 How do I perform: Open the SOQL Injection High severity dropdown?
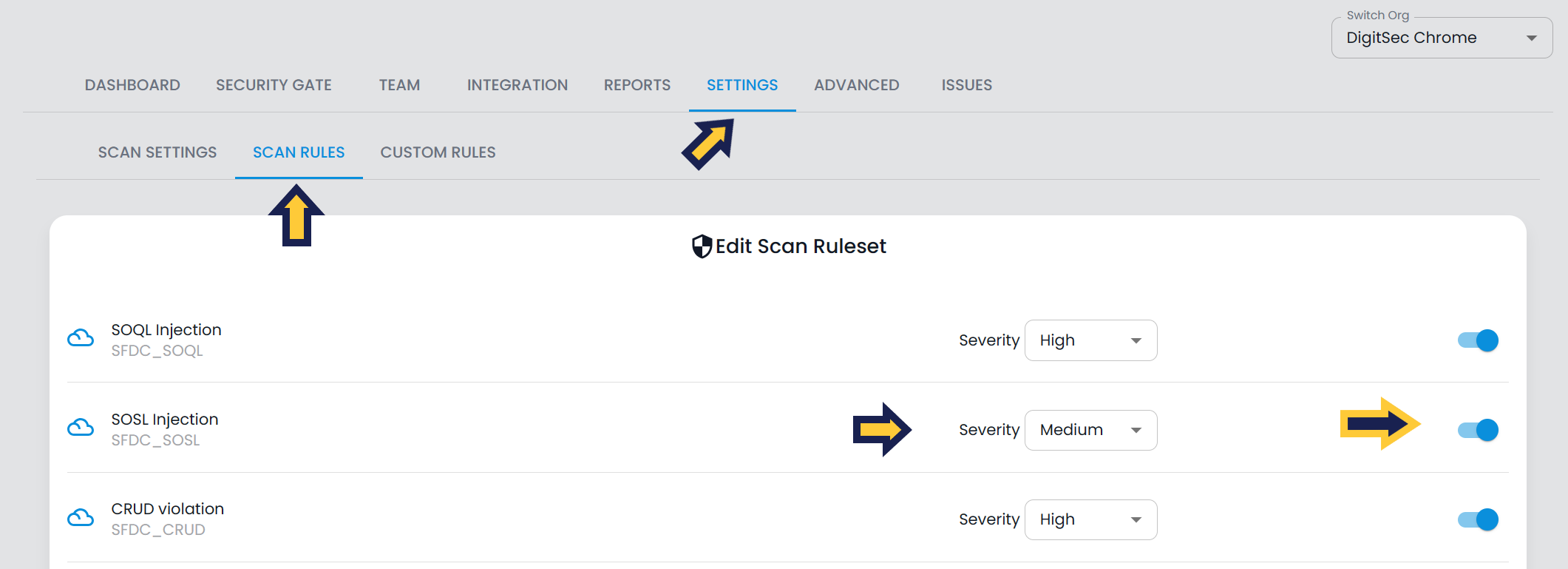(x=1091, y=340)
